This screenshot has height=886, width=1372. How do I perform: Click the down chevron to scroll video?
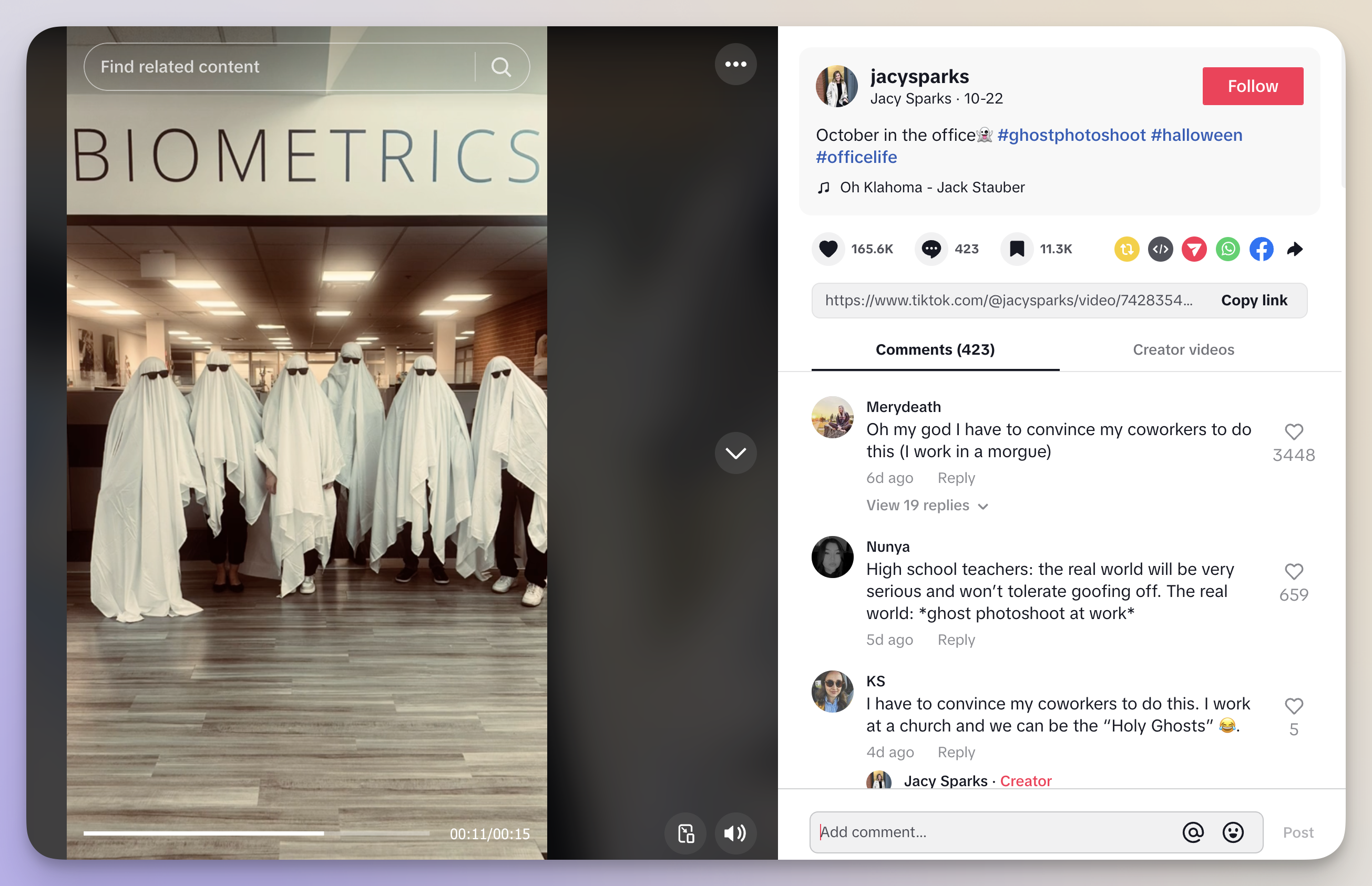(x=735, y=453)
